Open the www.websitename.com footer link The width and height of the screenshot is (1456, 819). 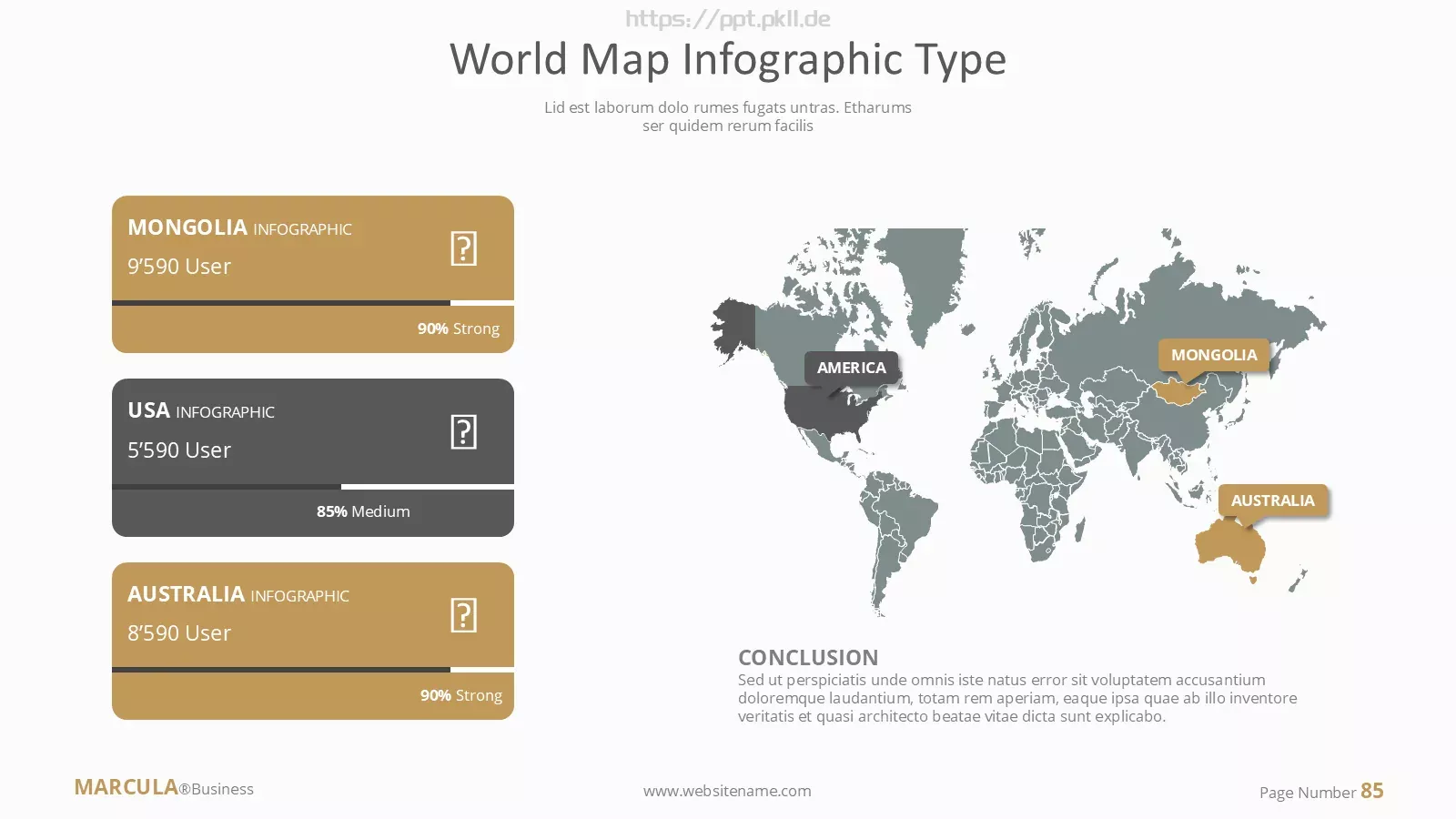coord(727,791)
